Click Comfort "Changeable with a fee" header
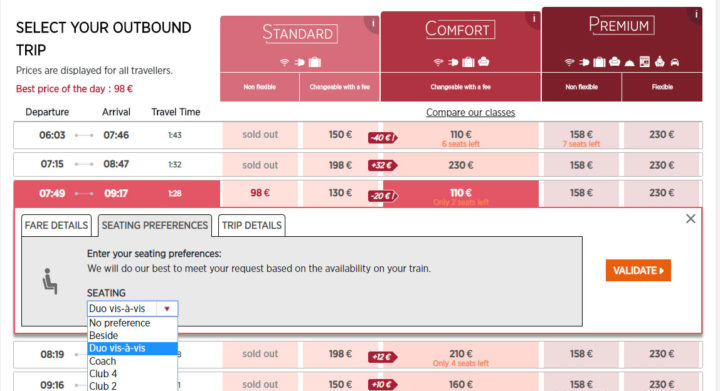 point(461,87)
